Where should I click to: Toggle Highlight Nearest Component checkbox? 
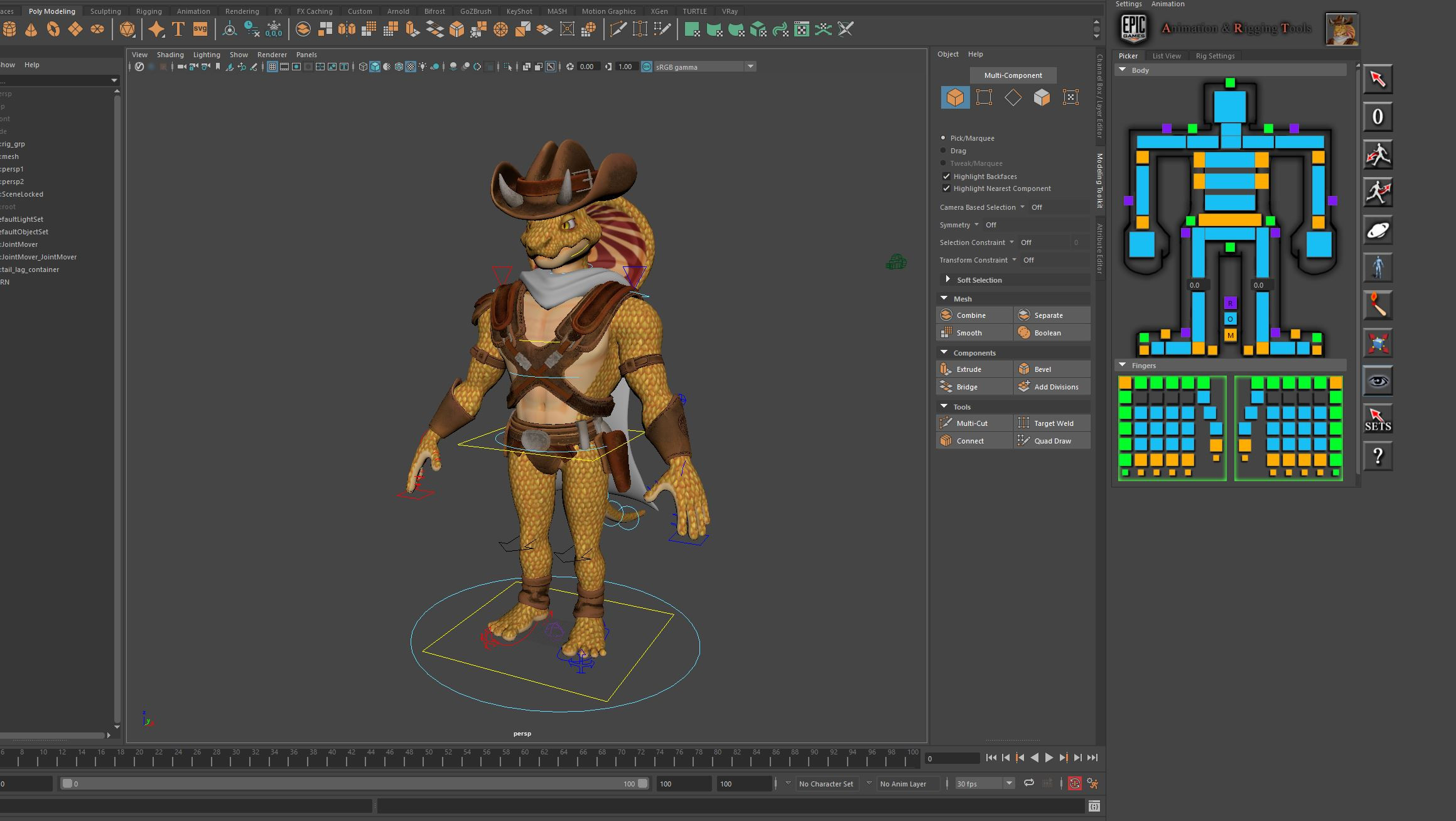tap(946, 188)
